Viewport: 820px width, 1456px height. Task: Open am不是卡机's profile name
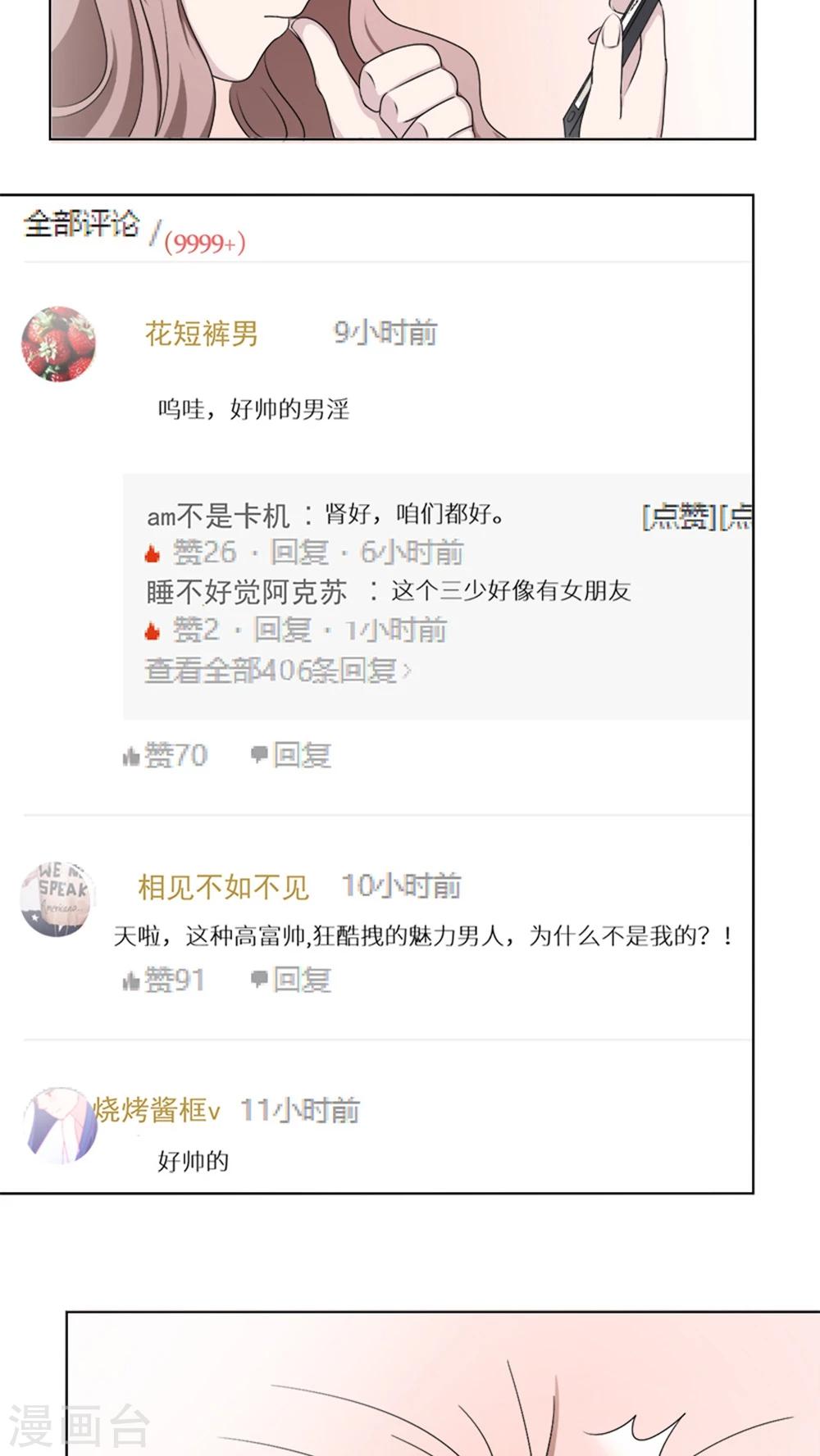click(x=218, y=516)
